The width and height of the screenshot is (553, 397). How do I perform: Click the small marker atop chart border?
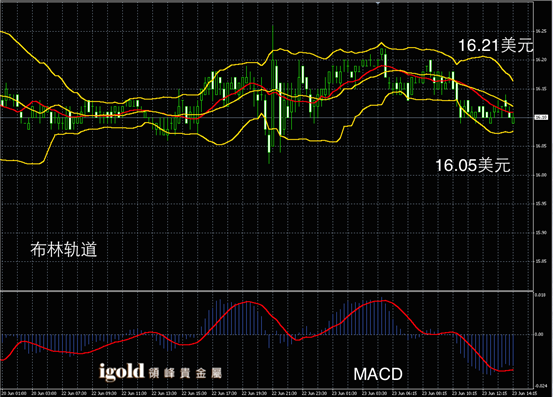point(378,2)
